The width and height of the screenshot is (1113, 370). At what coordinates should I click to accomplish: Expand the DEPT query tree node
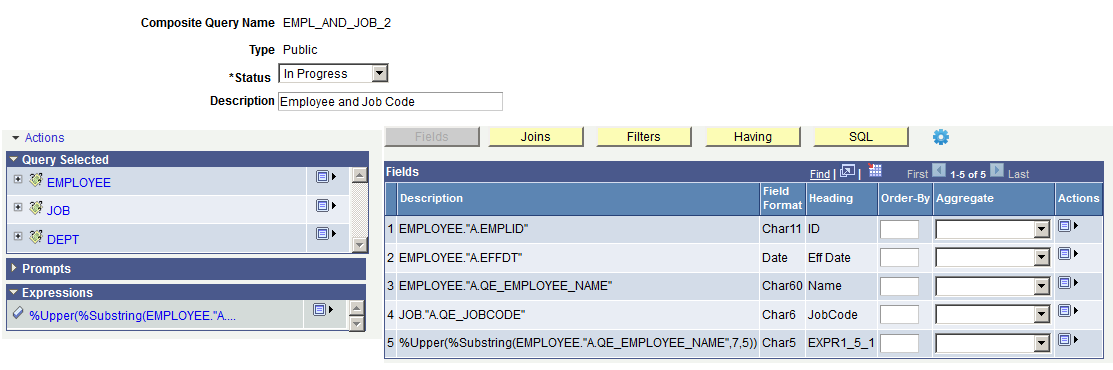18,236
